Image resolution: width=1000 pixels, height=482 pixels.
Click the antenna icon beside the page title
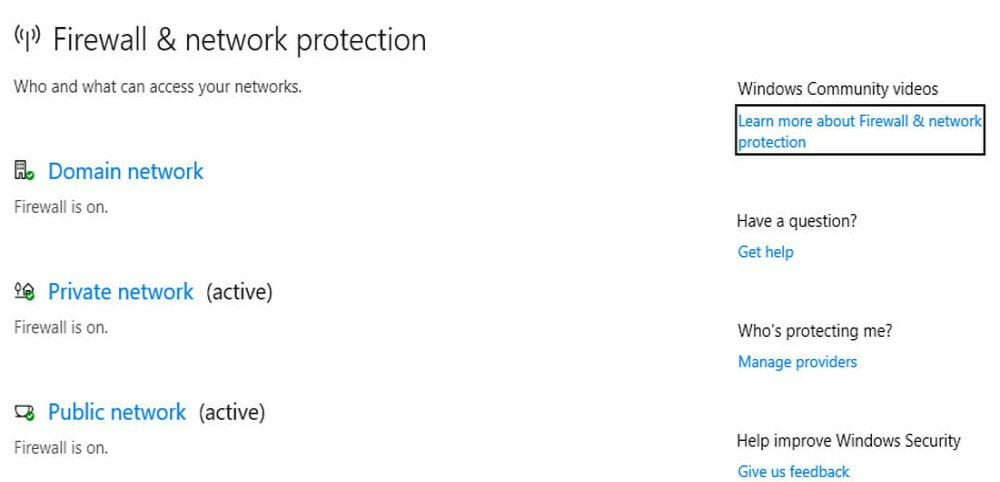[27, 38]
